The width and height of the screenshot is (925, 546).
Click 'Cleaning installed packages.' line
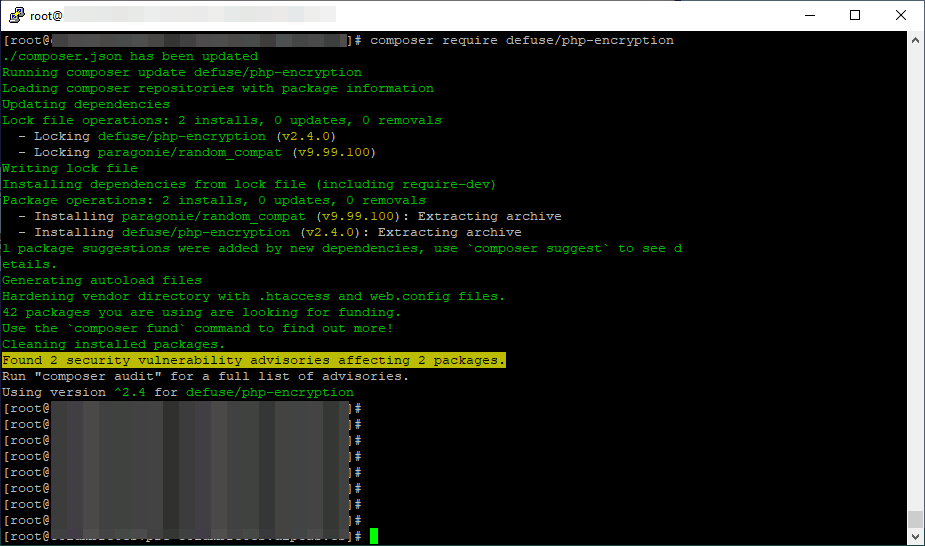113,344
